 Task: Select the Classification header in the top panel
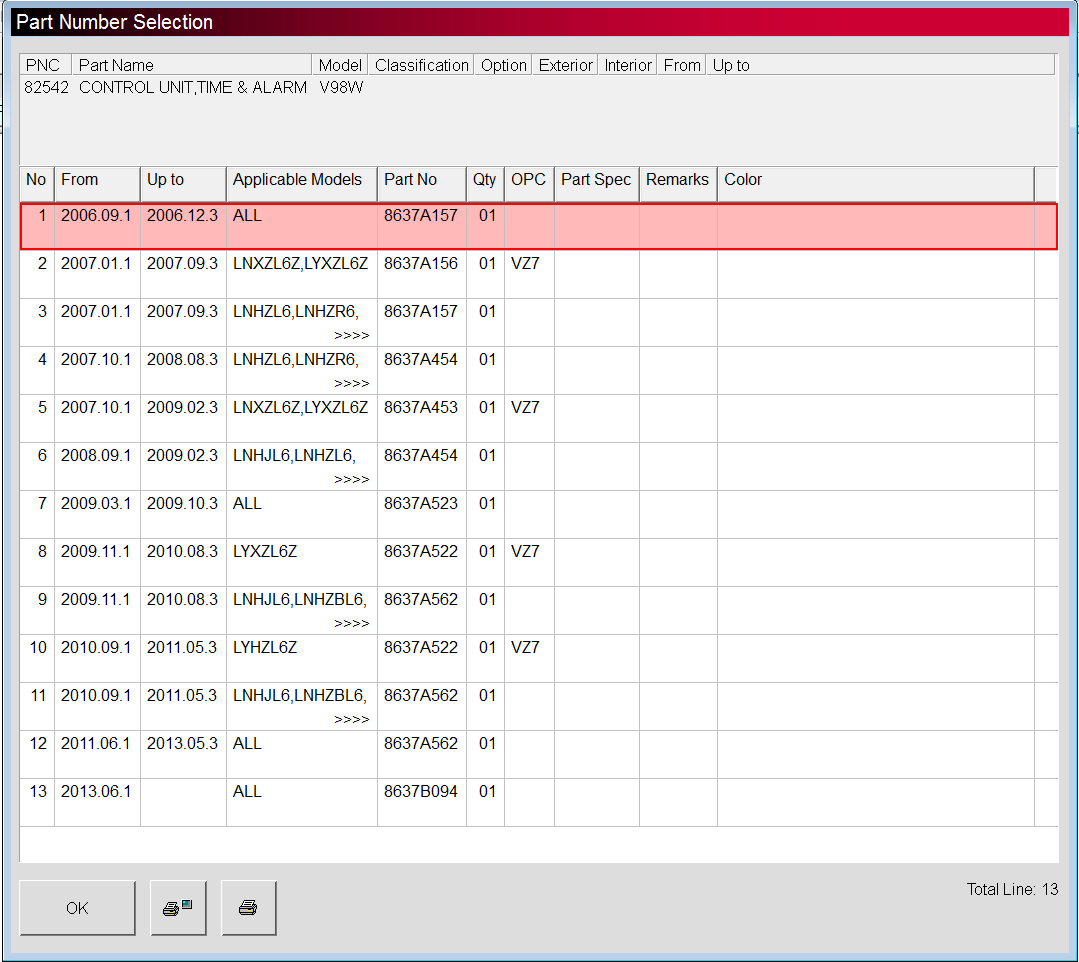421,65
